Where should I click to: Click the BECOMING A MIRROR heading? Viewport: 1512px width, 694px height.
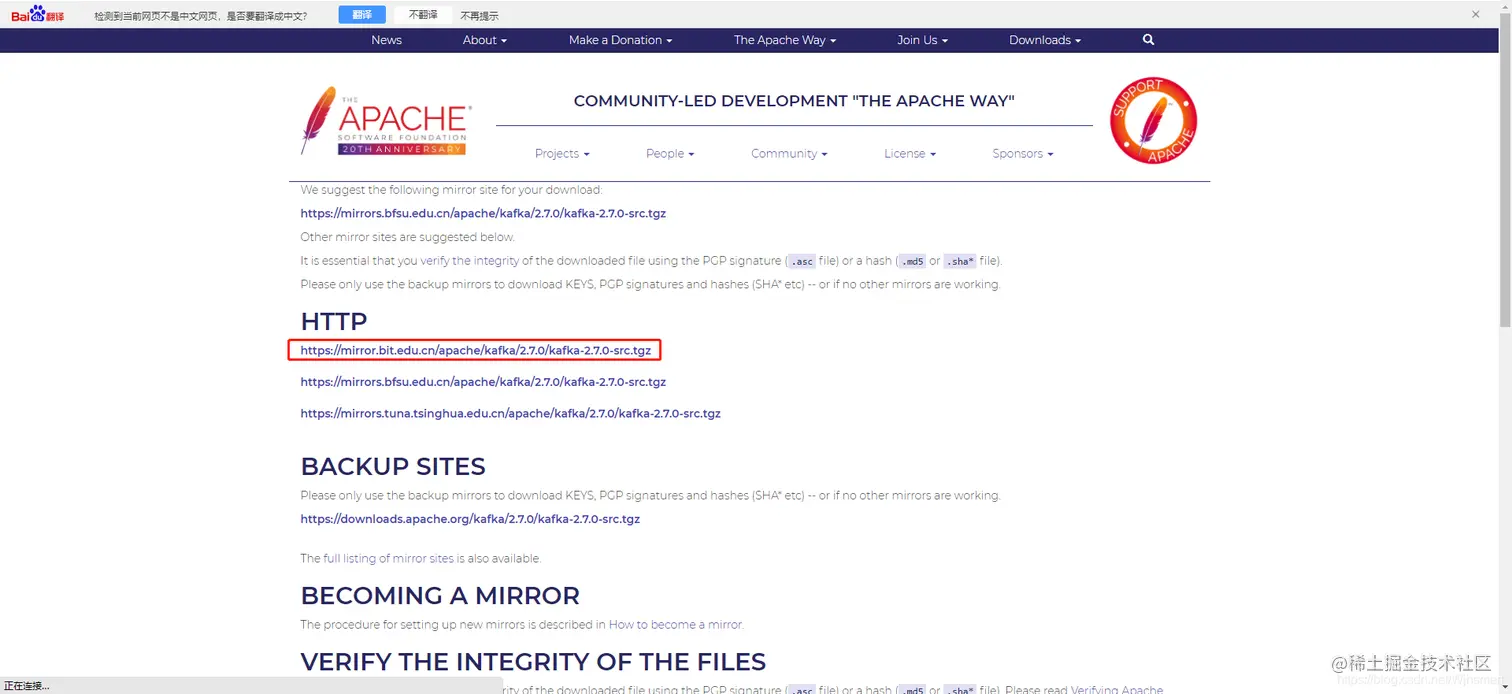point(440,596)
